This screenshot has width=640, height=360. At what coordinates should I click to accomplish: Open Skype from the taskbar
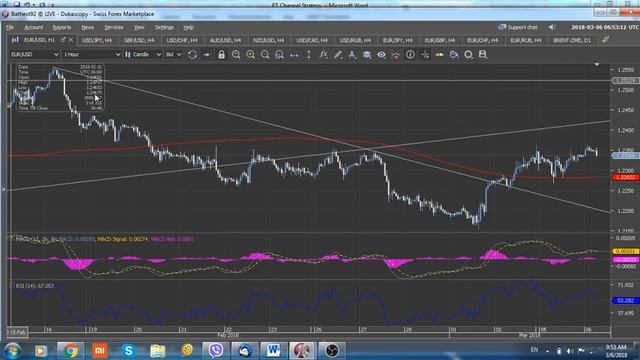[129, 351]
